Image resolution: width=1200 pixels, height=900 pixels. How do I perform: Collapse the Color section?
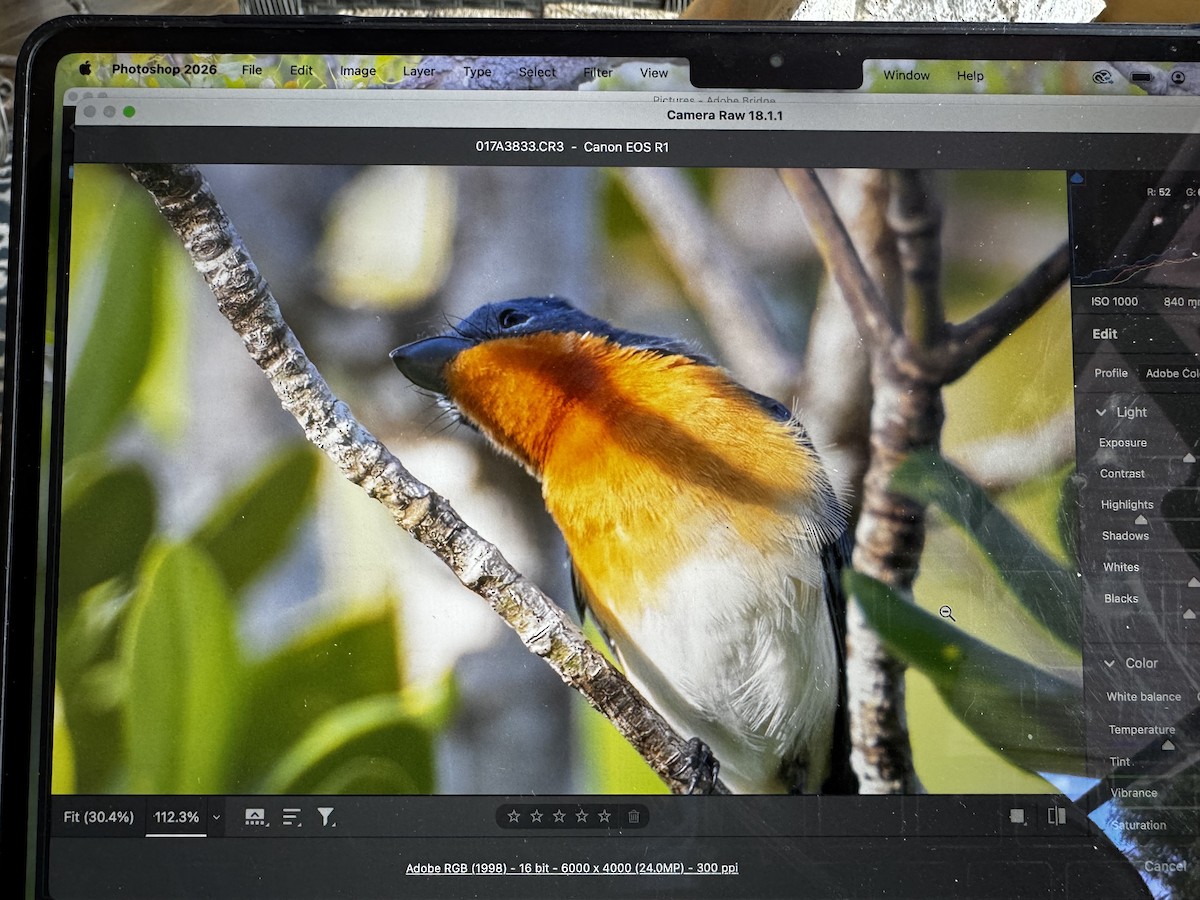(x=1109, y=663)
